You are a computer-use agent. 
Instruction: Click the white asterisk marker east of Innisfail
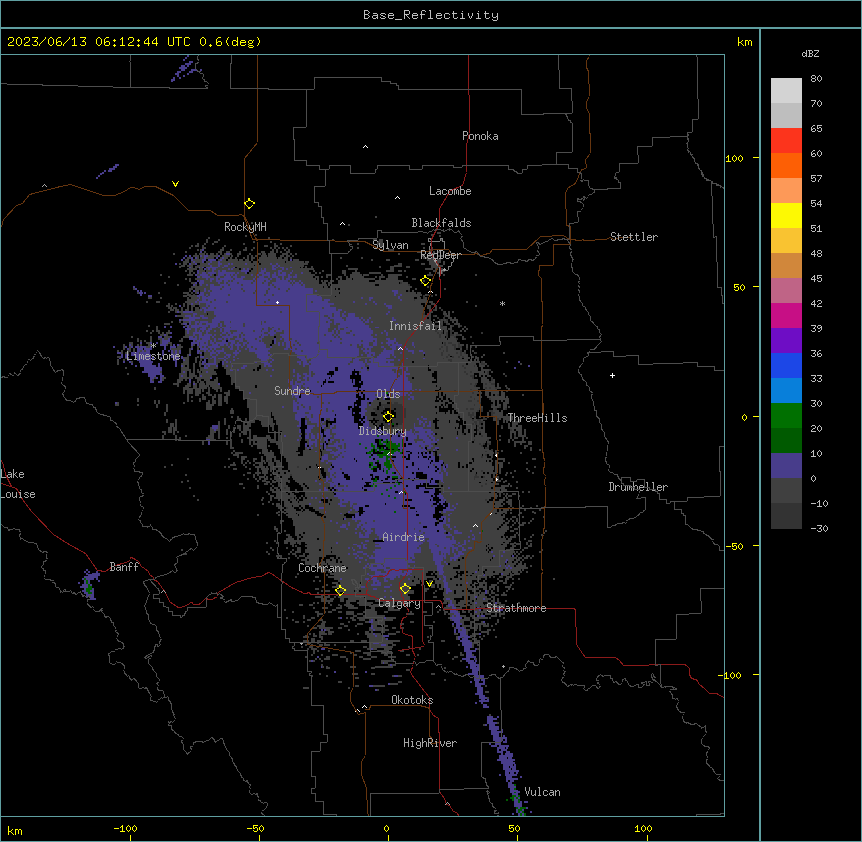[502, 303]
